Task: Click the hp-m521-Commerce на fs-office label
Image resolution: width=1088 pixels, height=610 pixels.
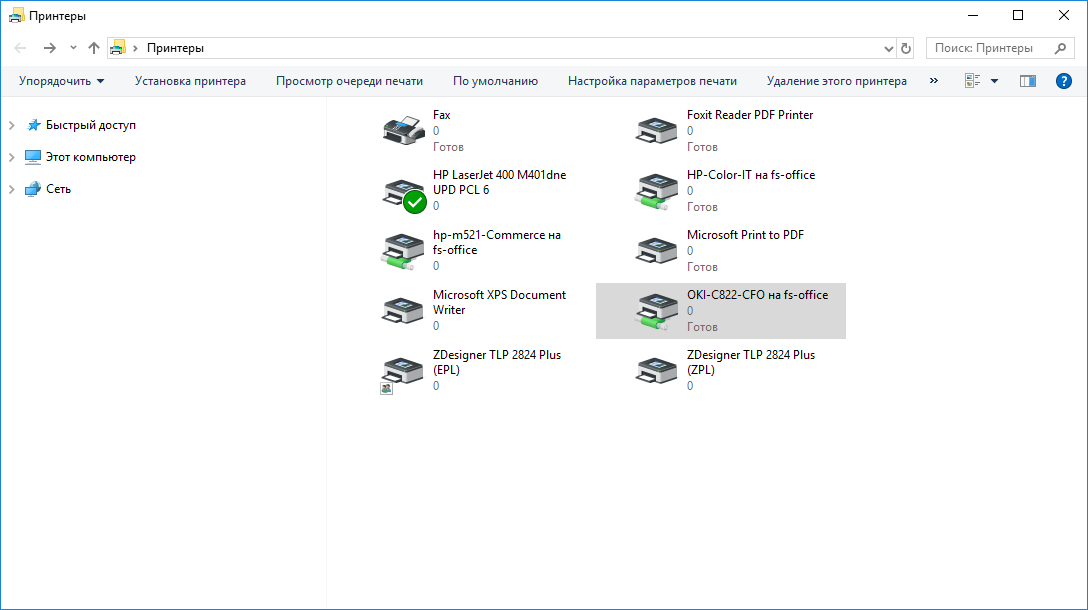Action: (x=497, y=242)
